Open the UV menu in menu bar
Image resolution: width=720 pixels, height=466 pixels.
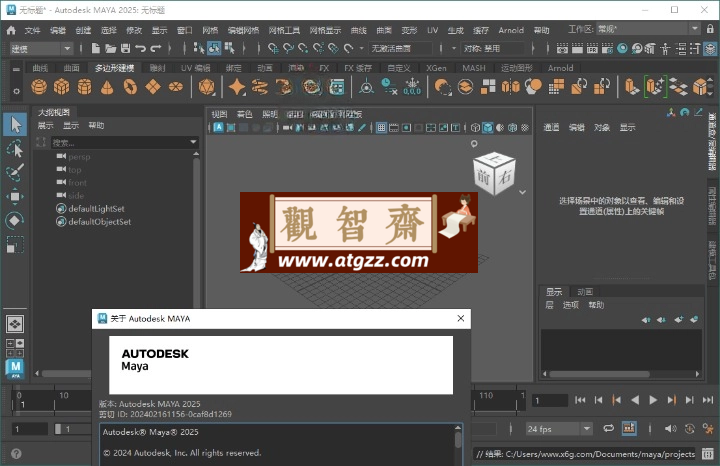[432, 30]
